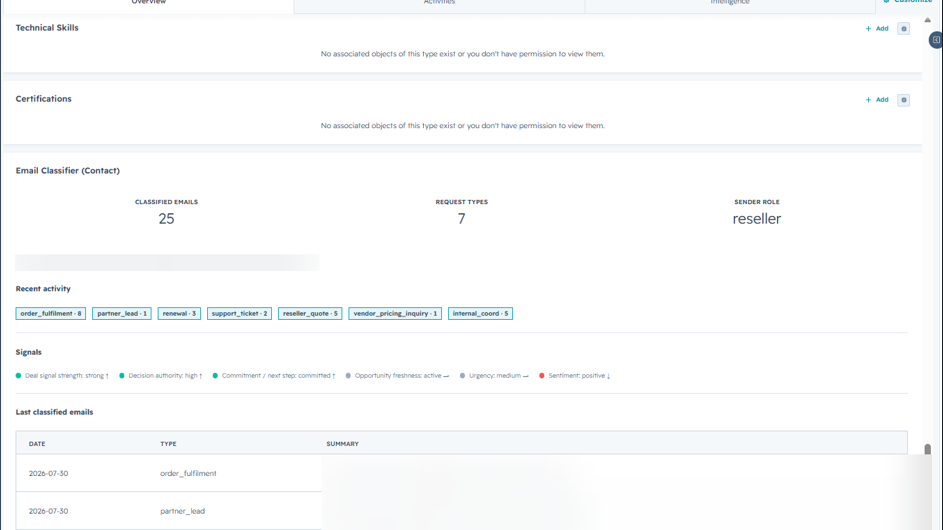Select the partner_lead email row type
The height and width of the screenshot is (530, 943).
[182, 511]
